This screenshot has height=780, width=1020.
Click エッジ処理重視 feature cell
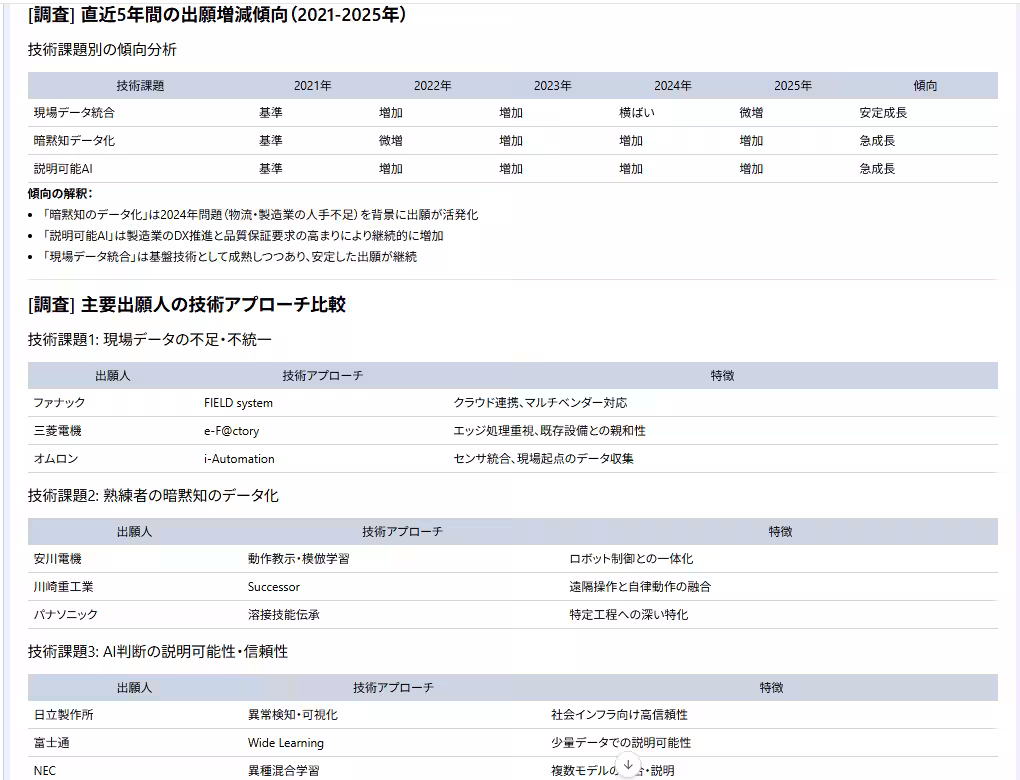click(x=549, y=431)
